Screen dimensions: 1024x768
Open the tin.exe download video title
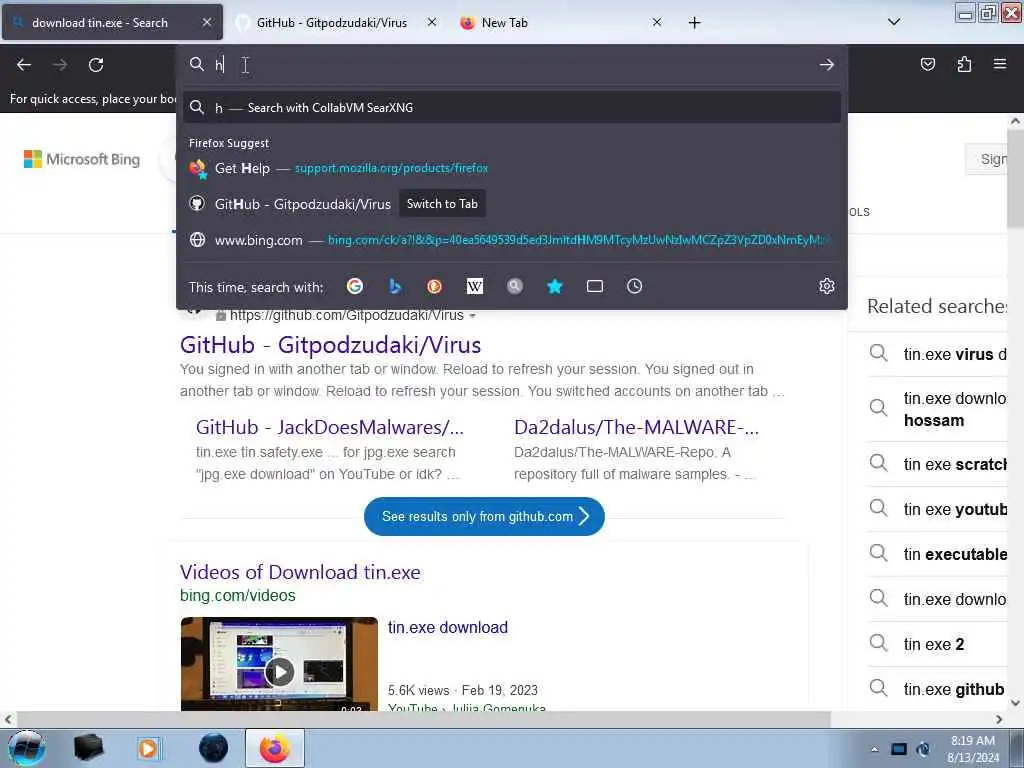[x=447, y=628]
